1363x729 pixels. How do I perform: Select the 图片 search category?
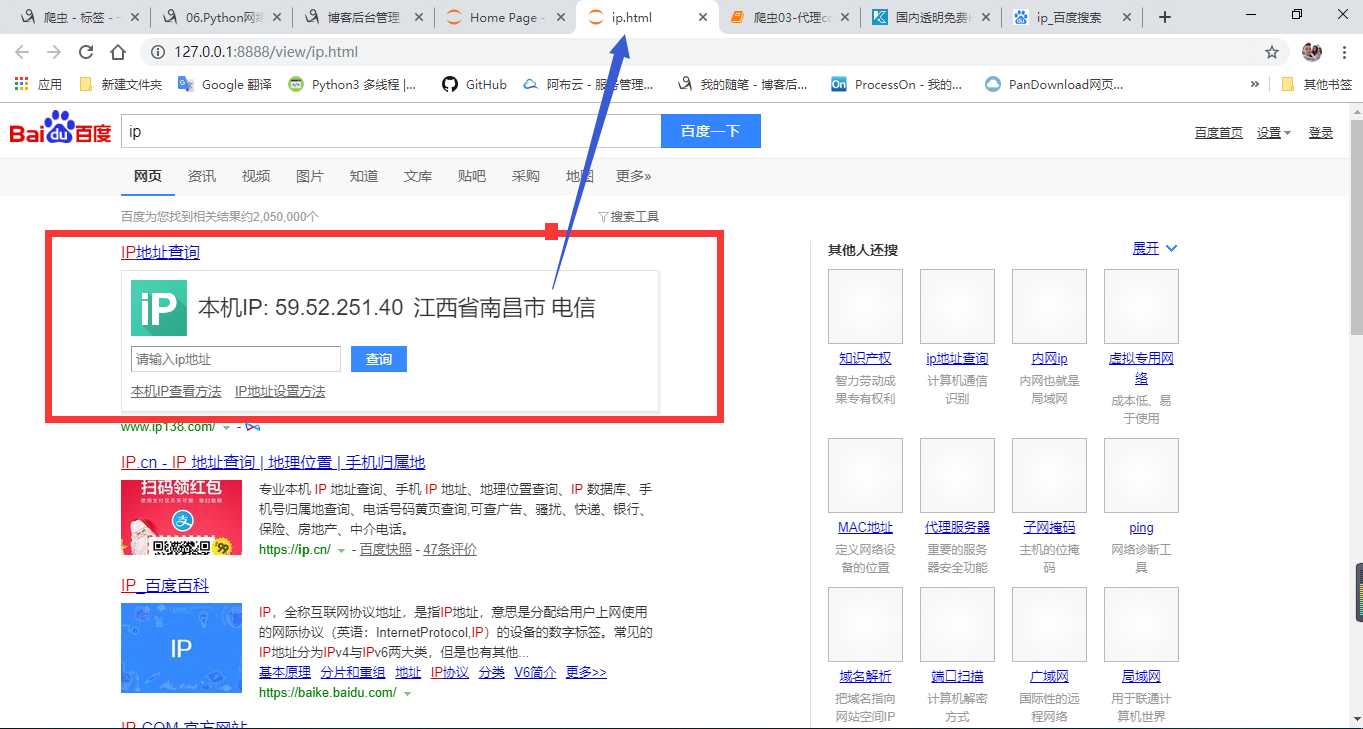(x=310, y=176)
